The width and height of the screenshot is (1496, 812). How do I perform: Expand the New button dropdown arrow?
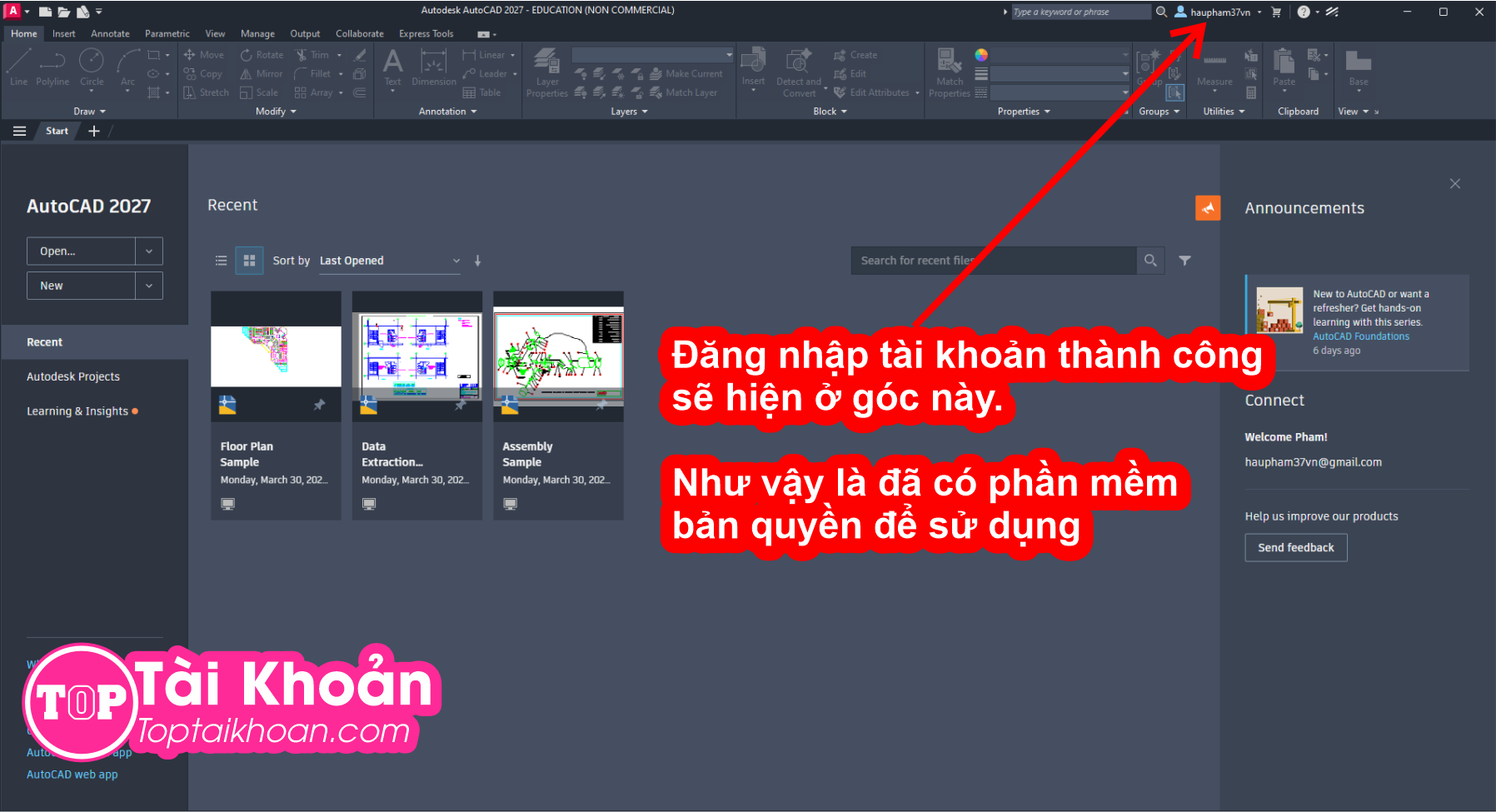tap(148, 285)
